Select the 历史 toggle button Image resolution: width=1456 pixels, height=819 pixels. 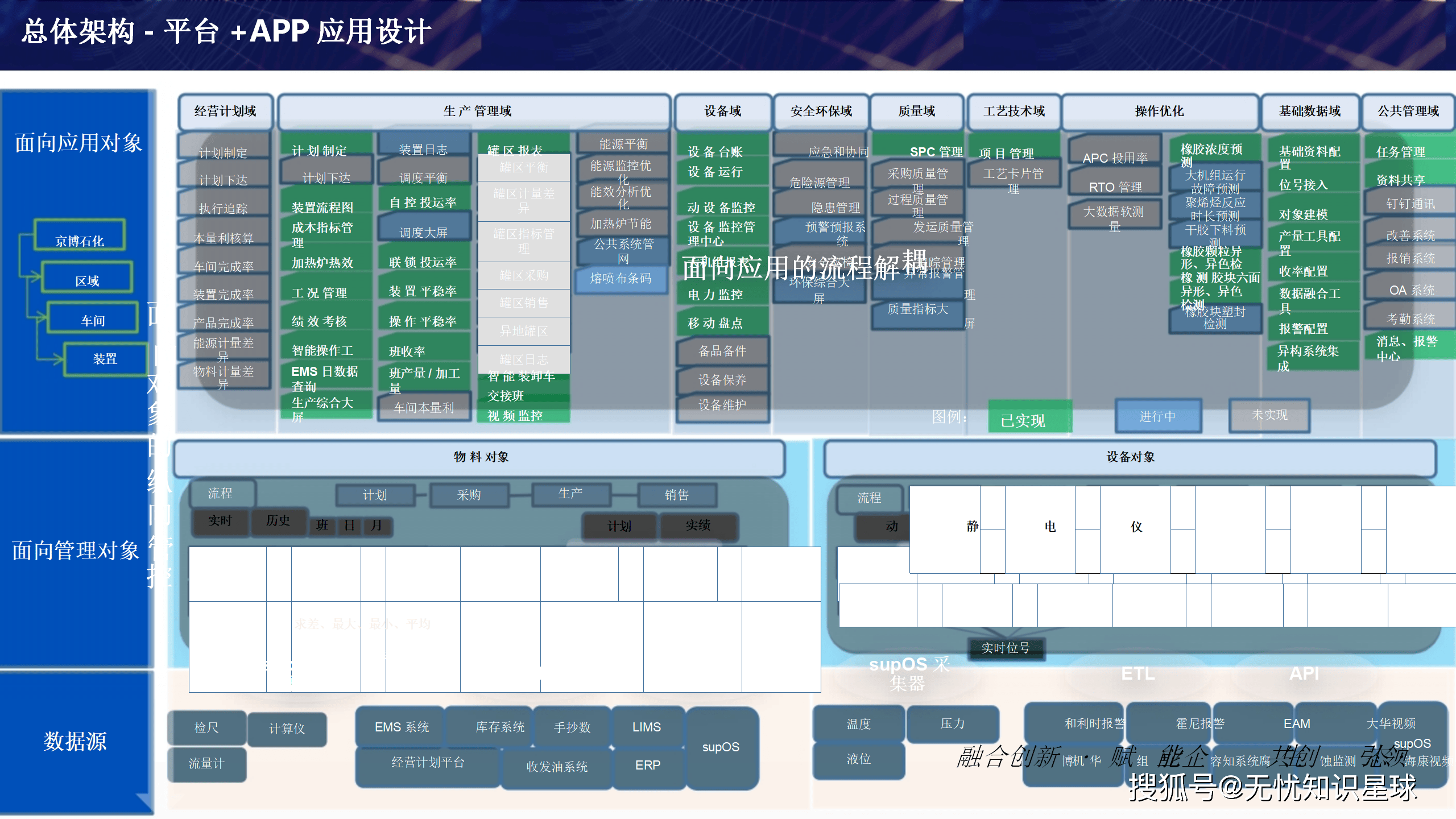(x=278, y=521)
